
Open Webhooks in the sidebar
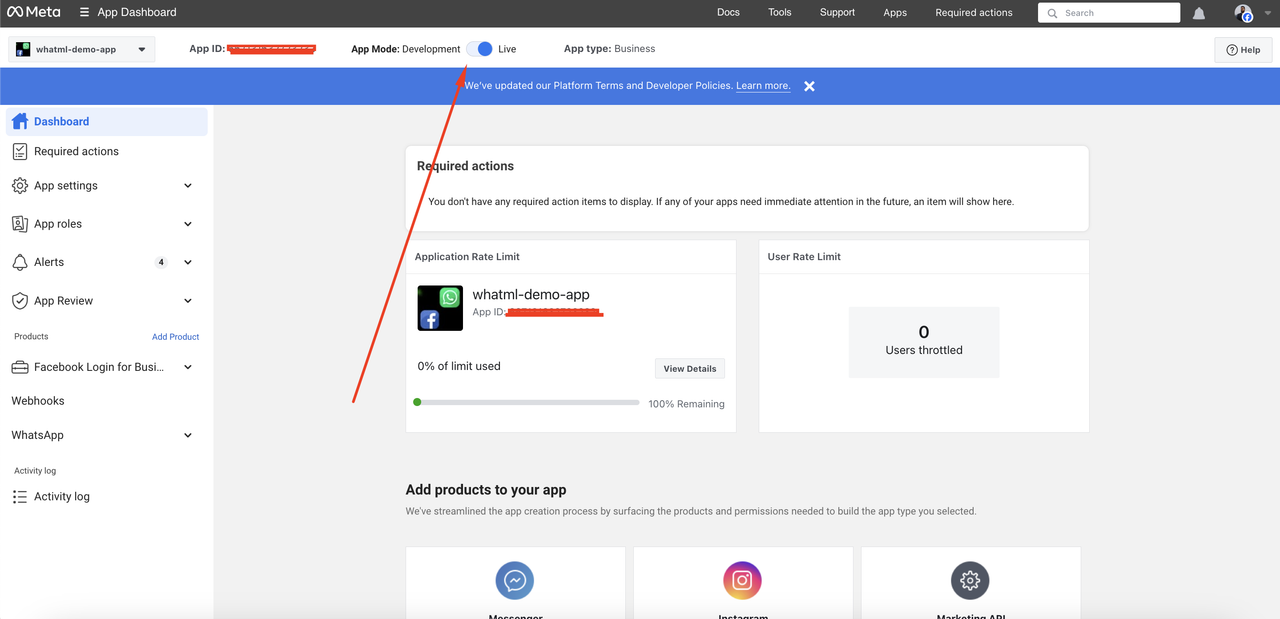click(x=38, y=401)
